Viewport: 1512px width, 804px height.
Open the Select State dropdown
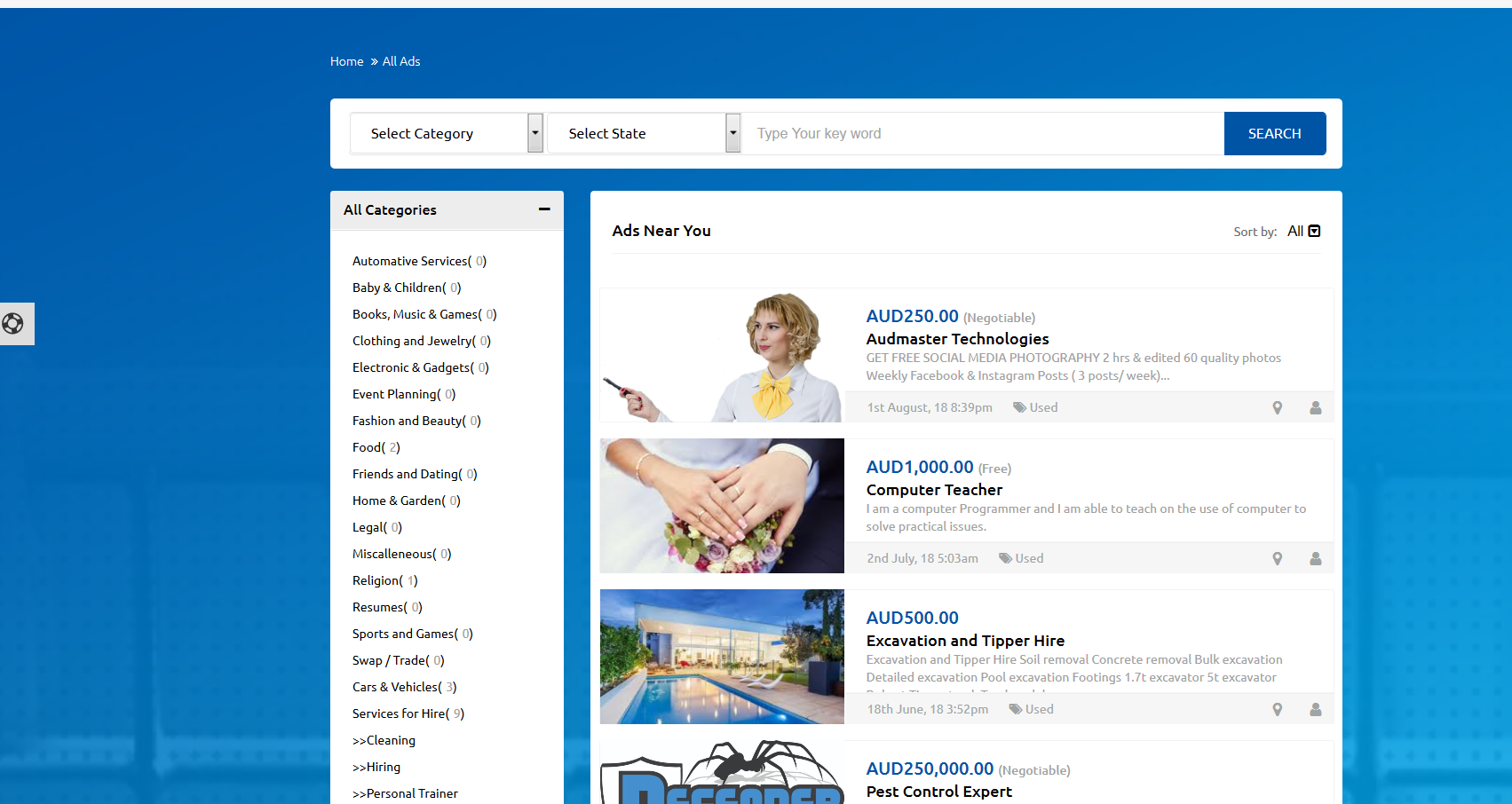[x=644, y=133]
